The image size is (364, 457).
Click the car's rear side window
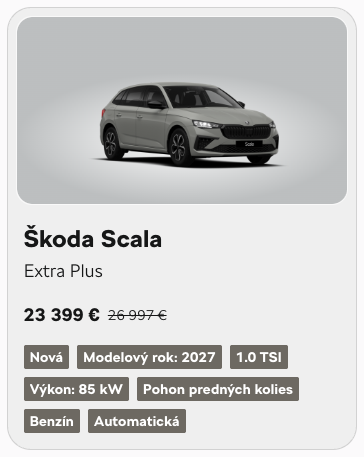point(129,97)
